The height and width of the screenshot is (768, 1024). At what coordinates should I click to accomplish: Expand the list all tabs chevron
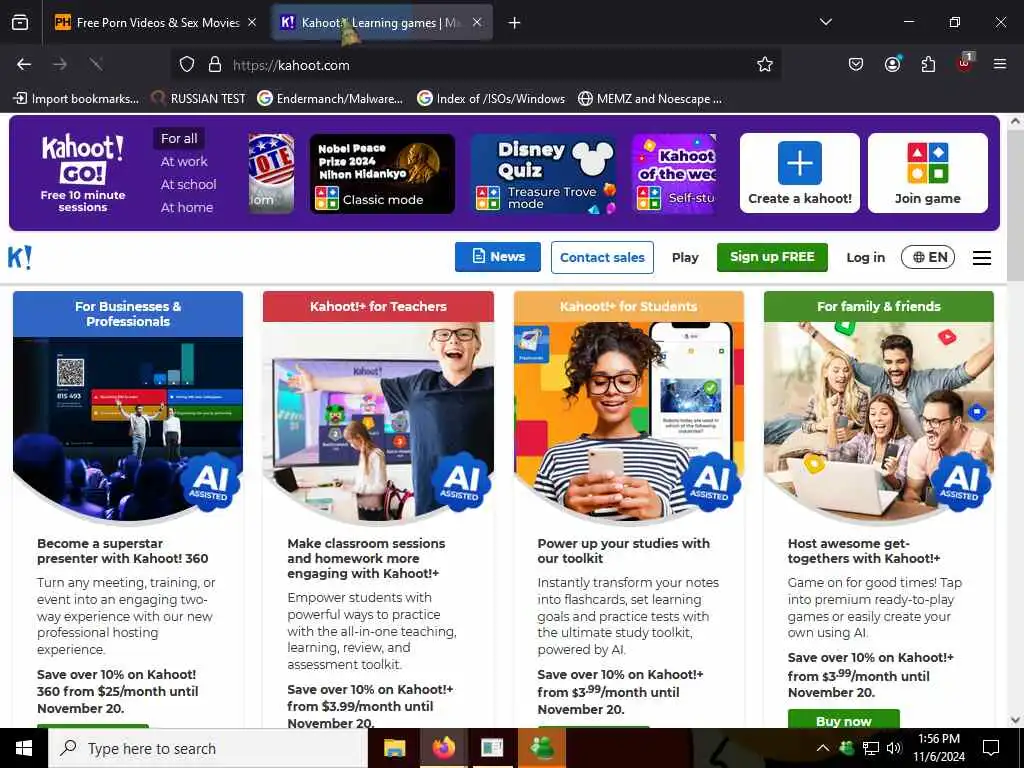click(x=825, y=22)
